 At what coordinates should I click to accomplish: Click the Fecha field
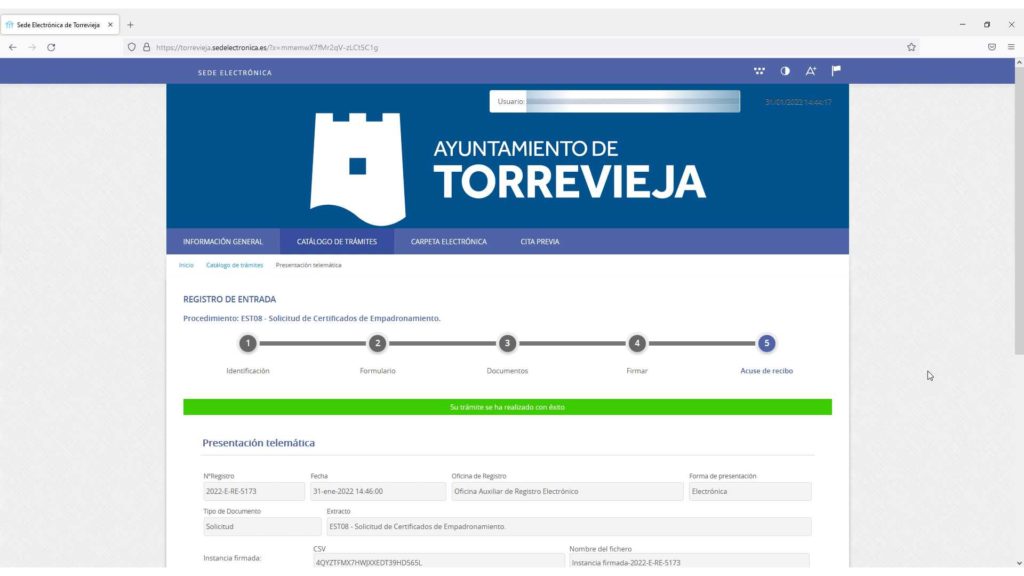click(x=378, y=491)
